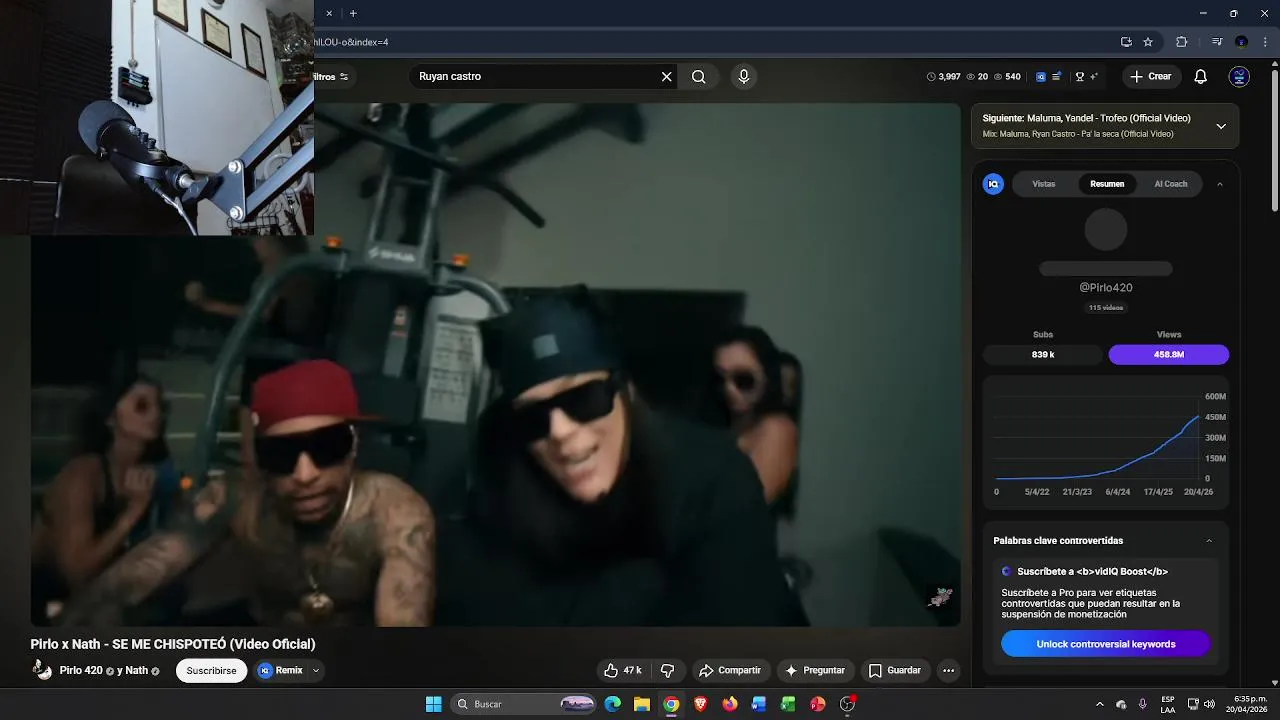Viewport: 1280px width, 720px height.
Task: Click the Pirlo 420 channel avatar
Action: [x=42, y=670]
